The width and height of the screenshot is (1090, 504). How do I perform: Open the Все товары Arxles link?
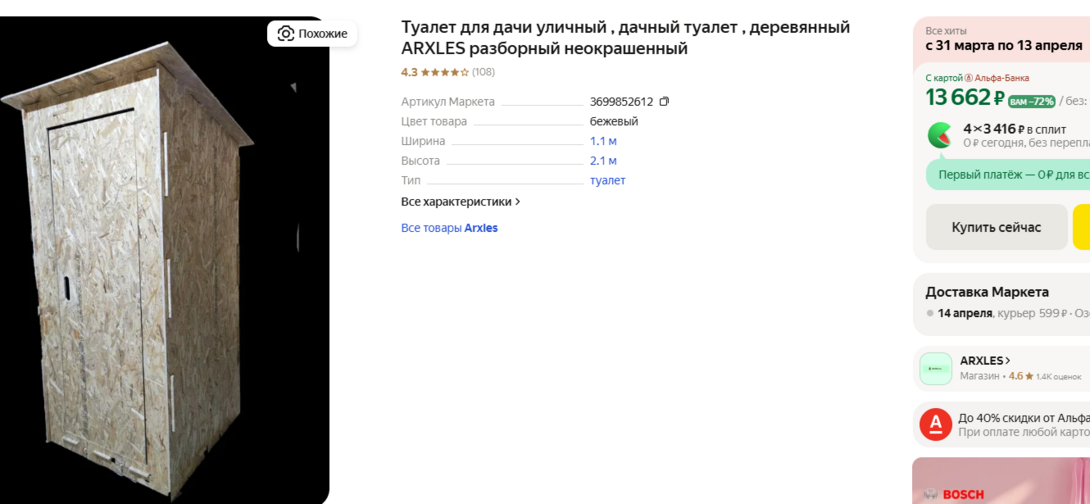[x=449, y=228]
